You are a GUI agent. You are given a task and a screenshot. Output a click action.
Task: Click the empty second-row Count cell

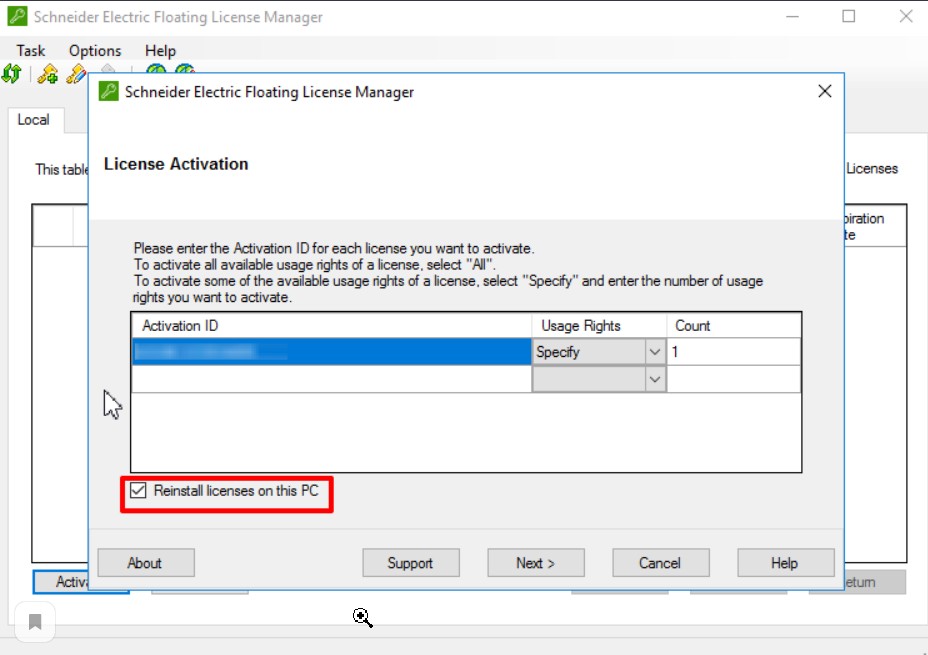click(734, 379)
